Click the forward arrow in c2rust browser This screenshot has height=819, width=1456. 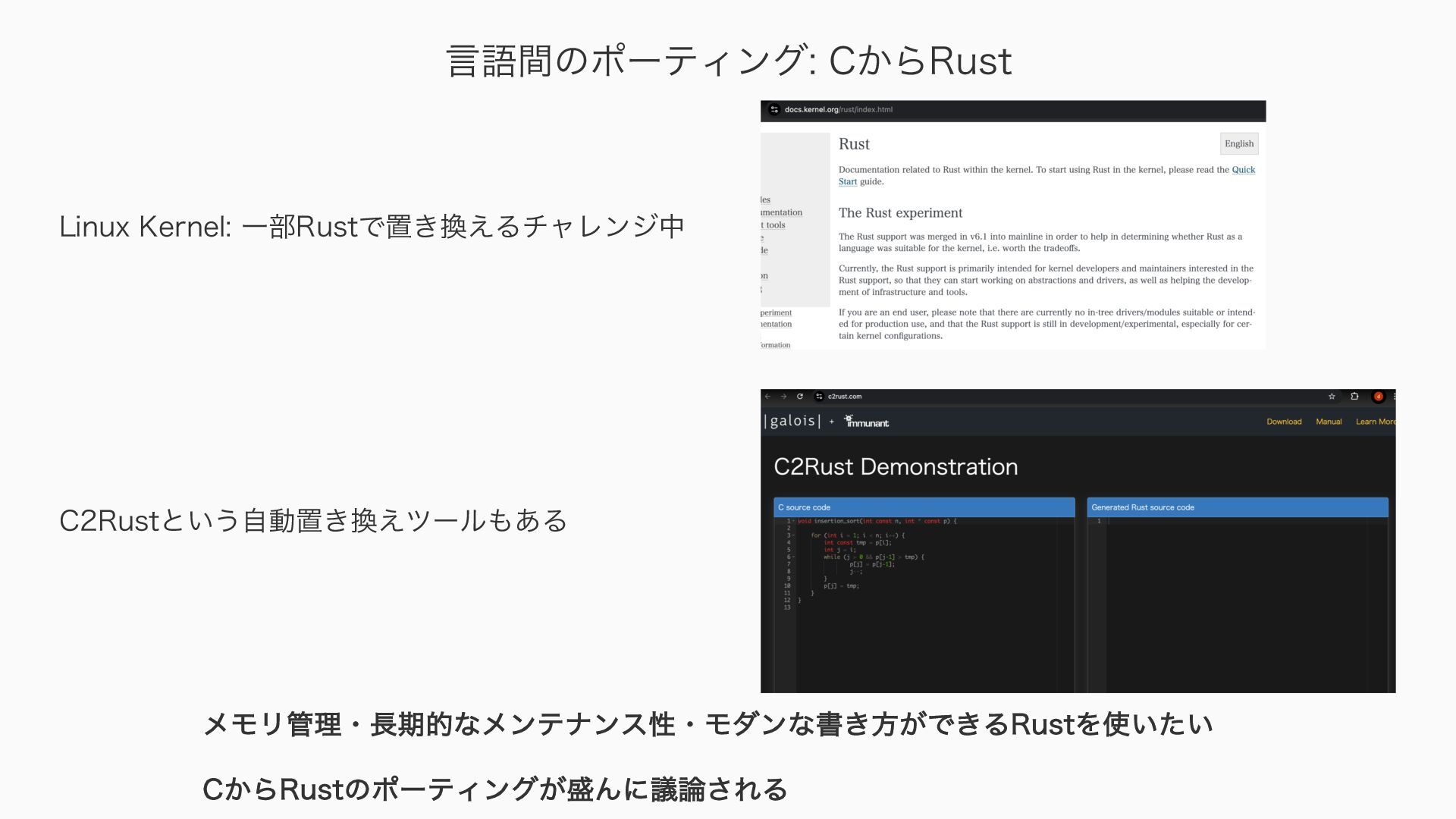pyautogui.click(x=783, y=397)
